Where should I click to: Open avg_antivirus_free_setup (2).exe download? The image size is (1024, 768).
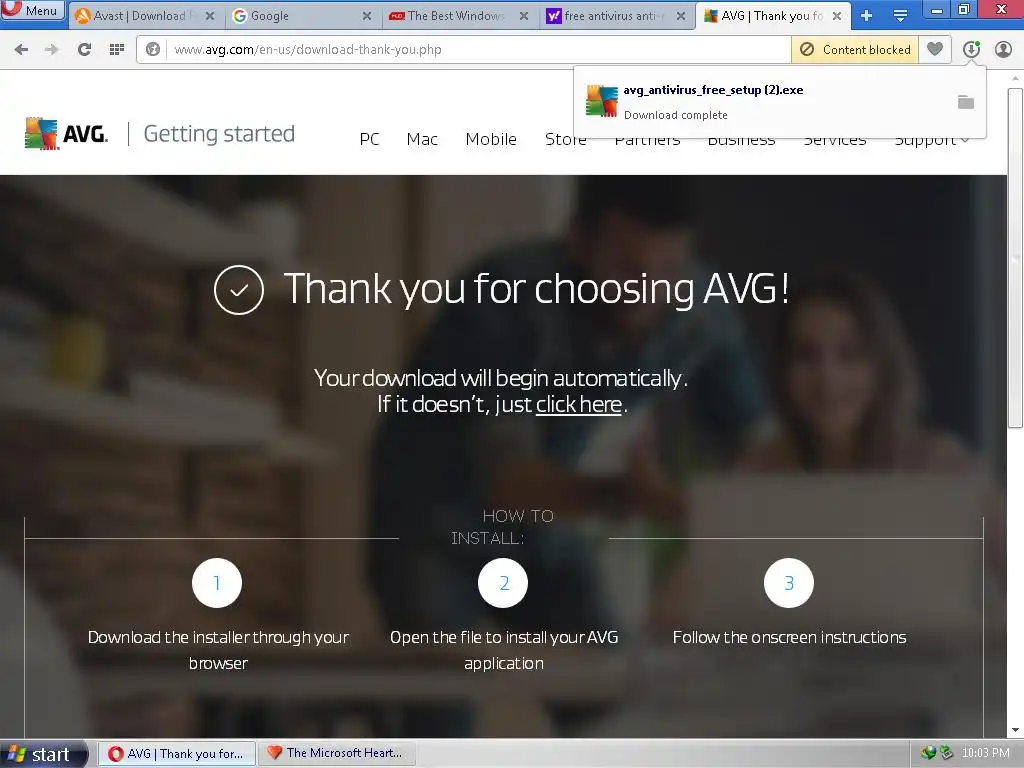[713, 90]
